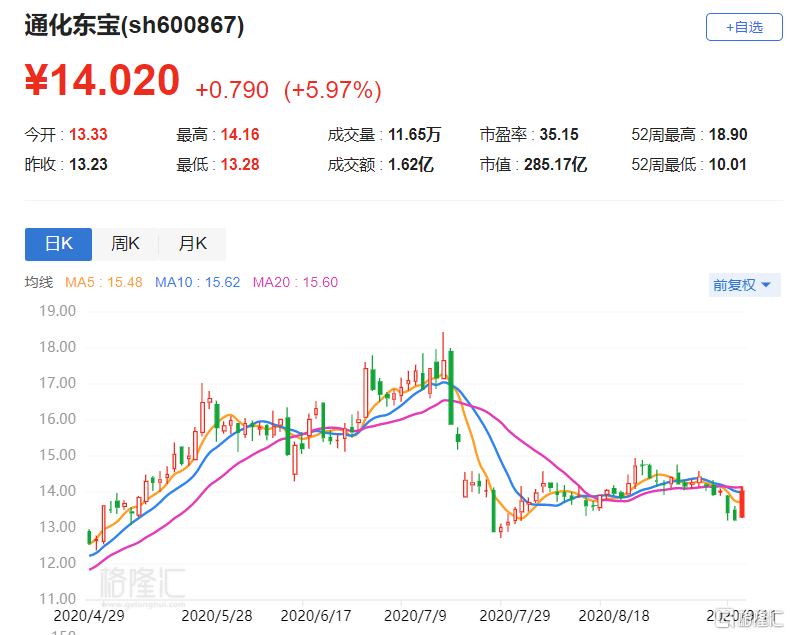Click the price change +0.790
The height and width of the screenshot is (635, 790).
pos(232,90)
